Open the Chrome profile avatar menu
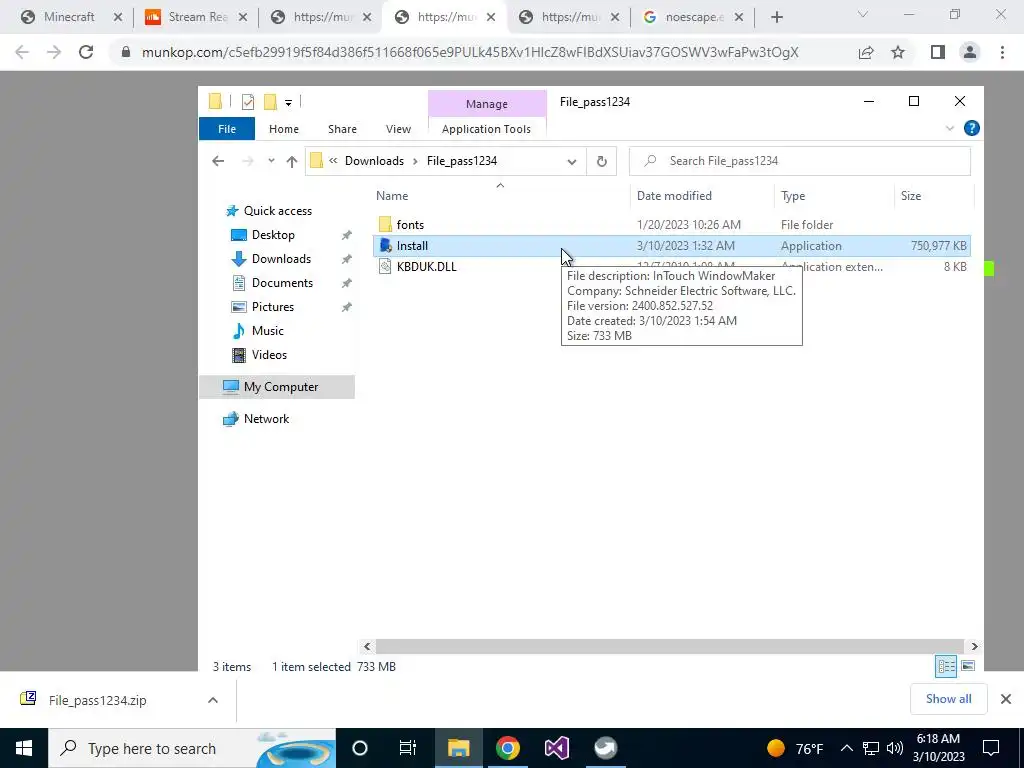 [970, 53]
